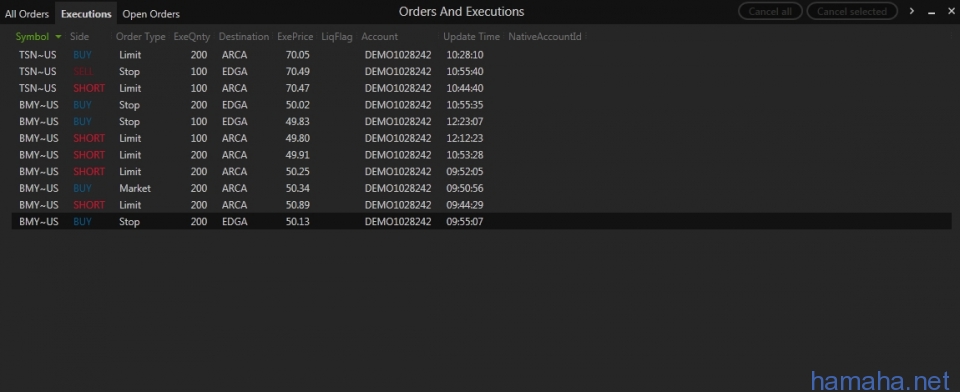
Task: Minimize the Orders And Executions window
Action: click(x=931, y=12)
